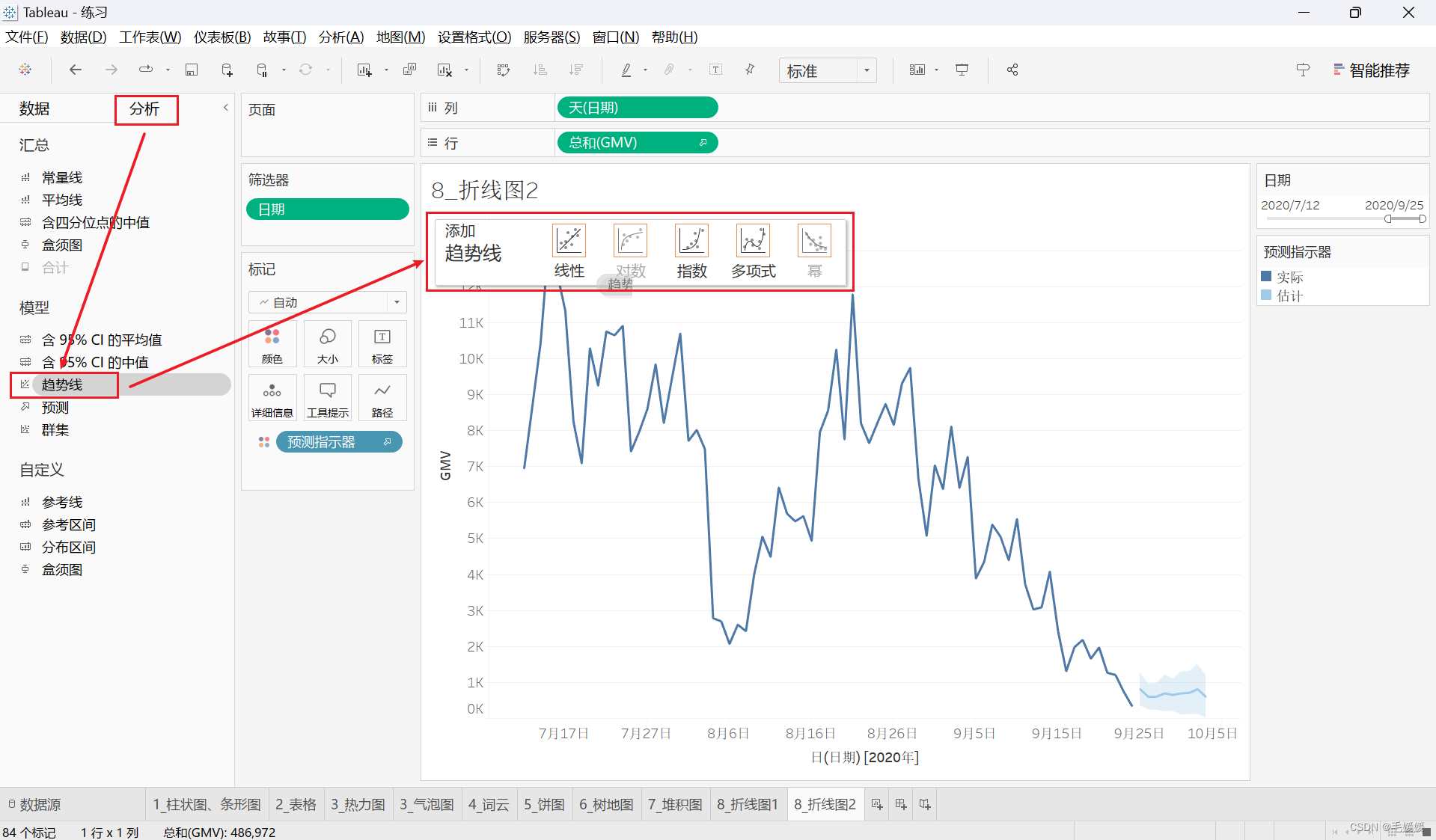Collapse the side pane with the arrow

225,108
